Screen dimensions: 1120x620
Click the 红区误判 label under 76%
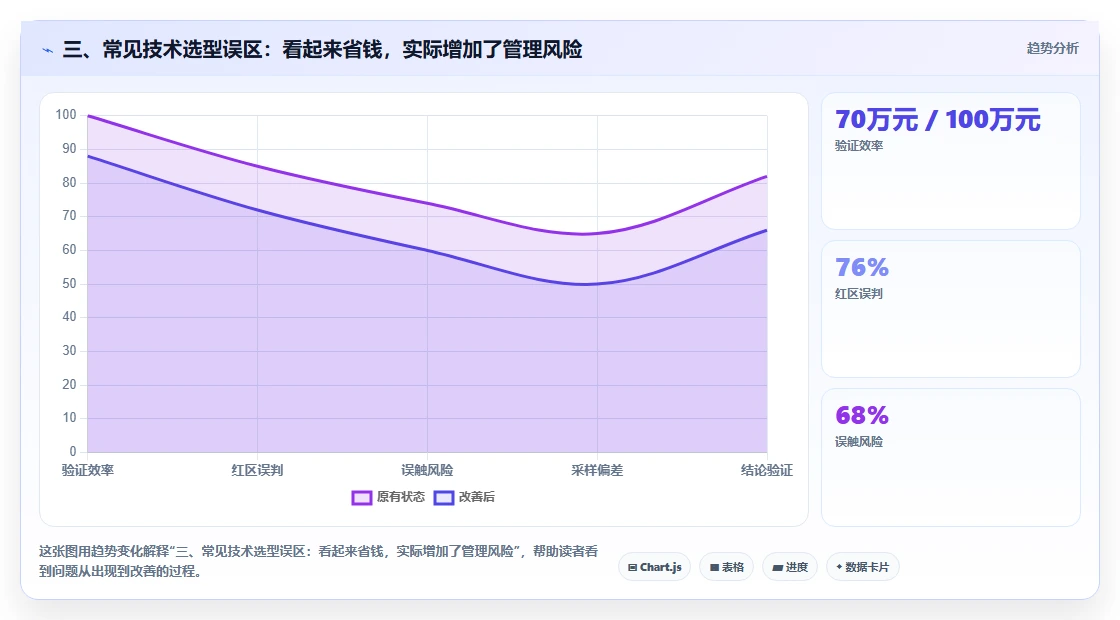[859, 294]
